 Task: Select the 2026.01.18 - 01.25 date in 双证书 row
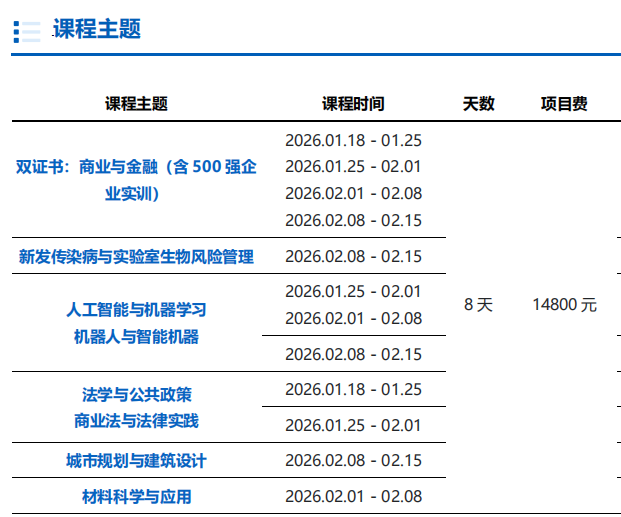point(353,140)
